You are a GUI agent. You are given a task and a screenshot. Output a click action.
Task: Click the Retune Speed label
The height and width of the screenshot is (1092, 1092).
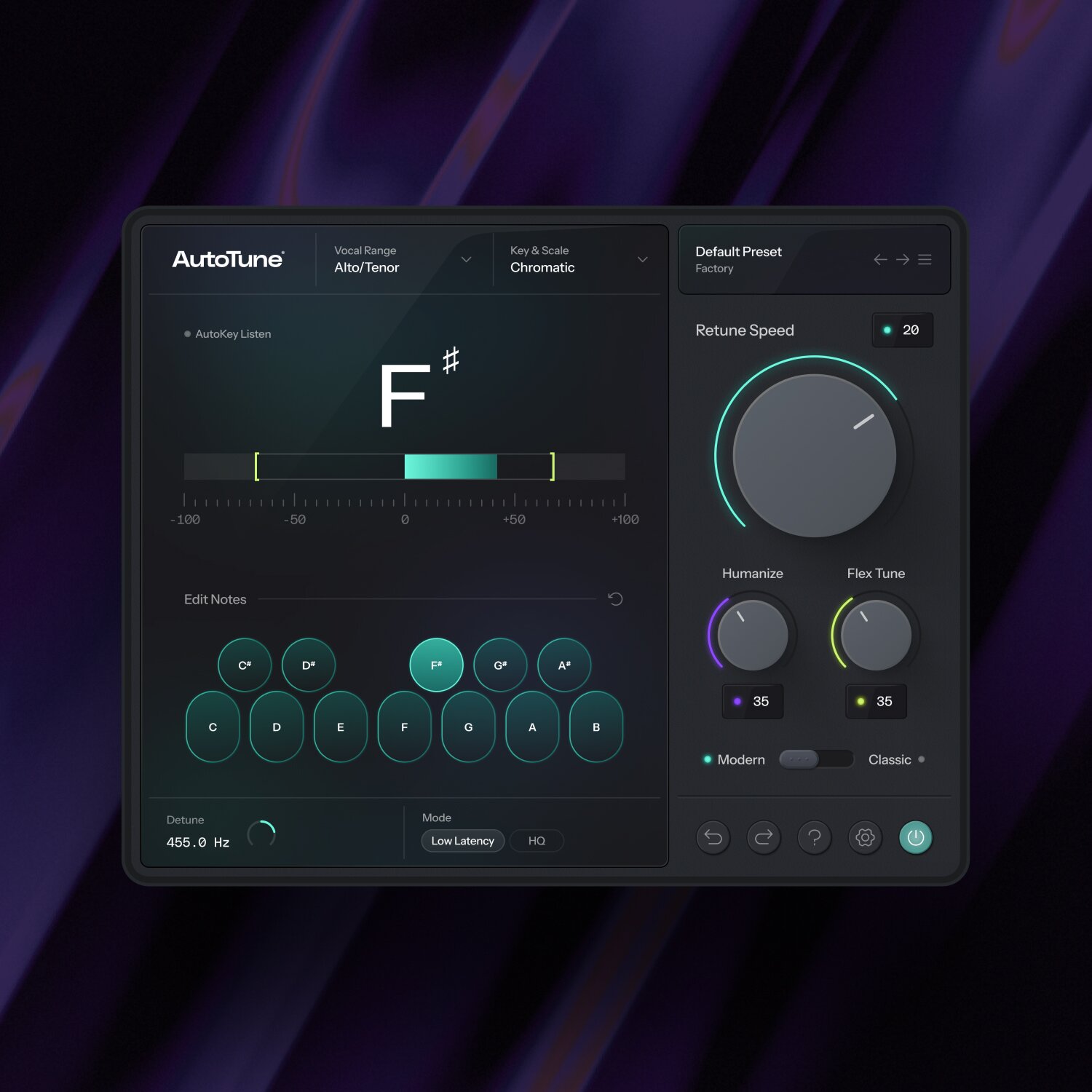[x=745, y=331]
